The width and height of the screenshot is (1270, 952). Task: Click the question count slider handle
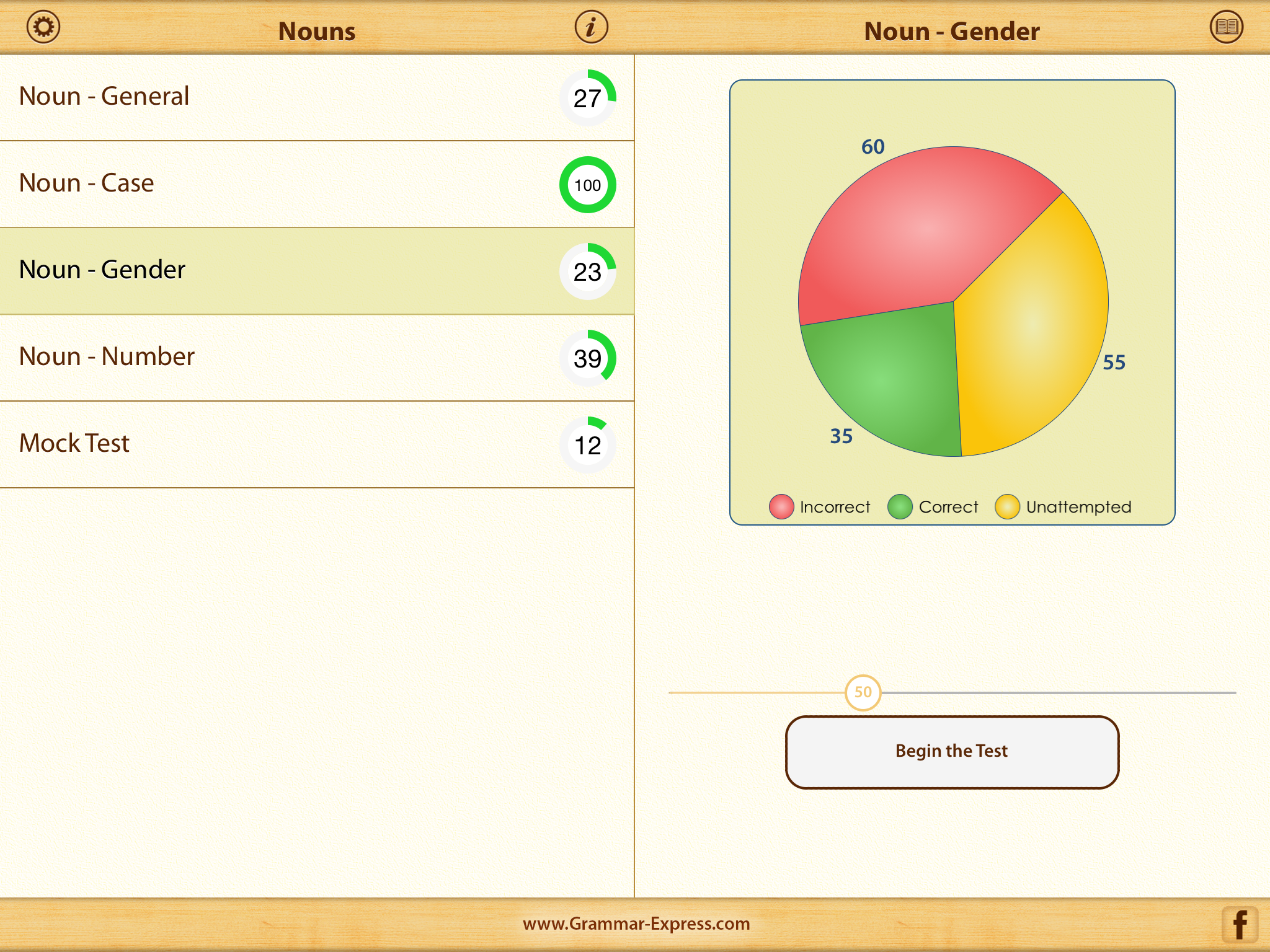pos(863,692)
